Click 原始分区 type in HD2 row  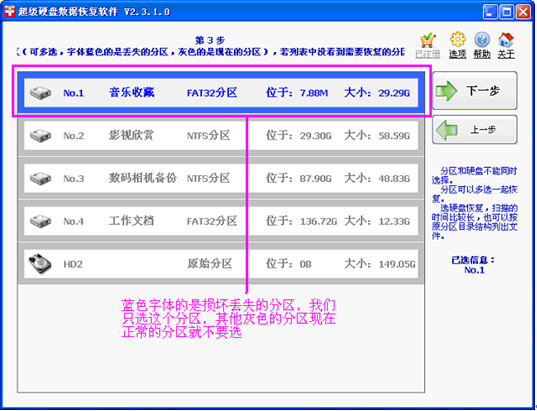pos(210,264)
